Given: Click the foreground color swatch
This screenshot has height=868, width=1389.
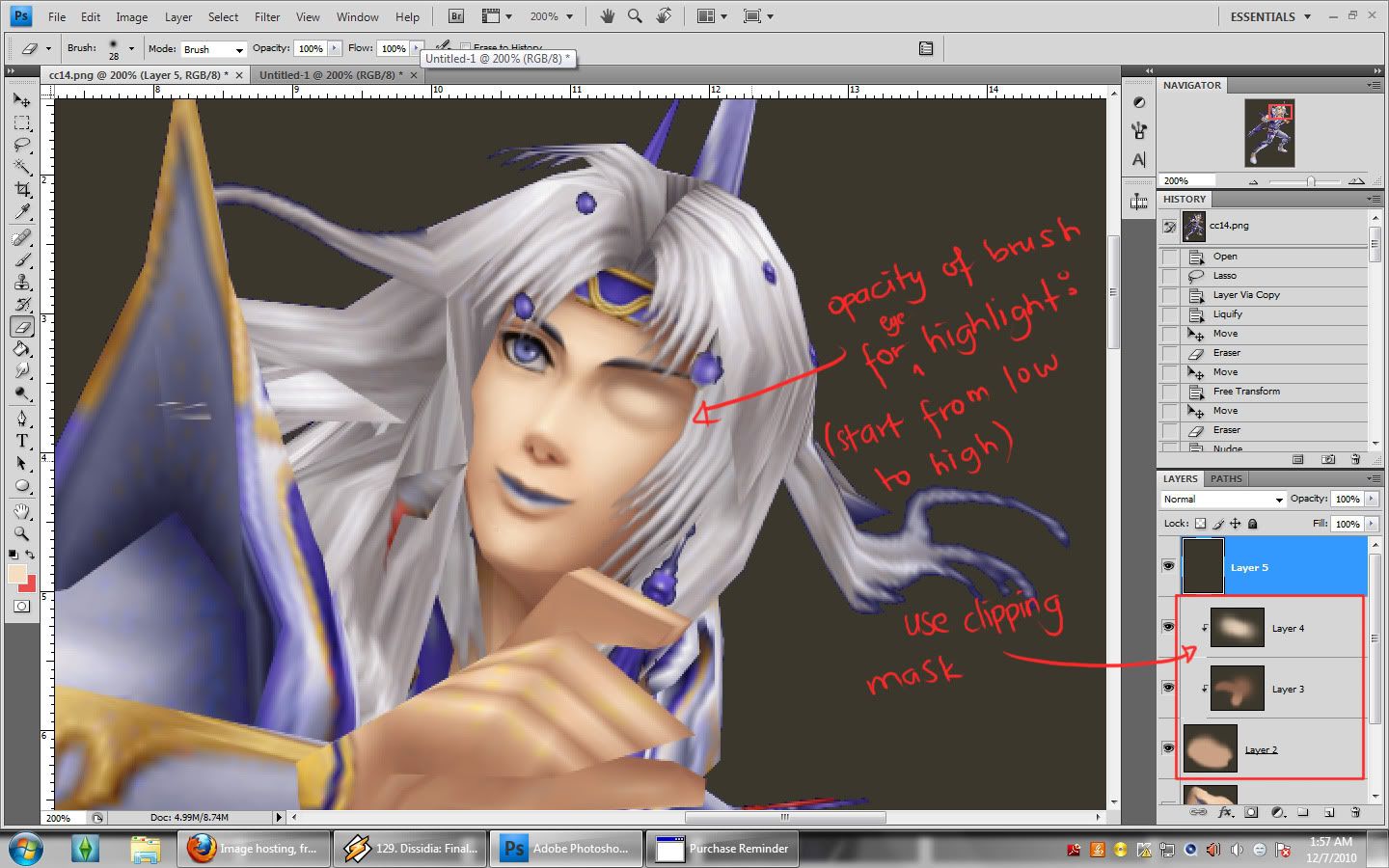Looking at the screenshot, I should point(16,575).
